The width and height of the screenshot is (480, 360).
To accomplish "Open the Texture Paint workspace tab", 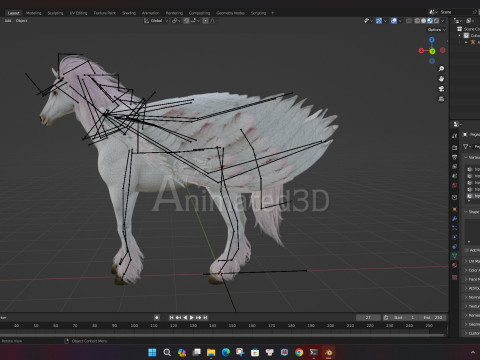I will pos(105,13).
